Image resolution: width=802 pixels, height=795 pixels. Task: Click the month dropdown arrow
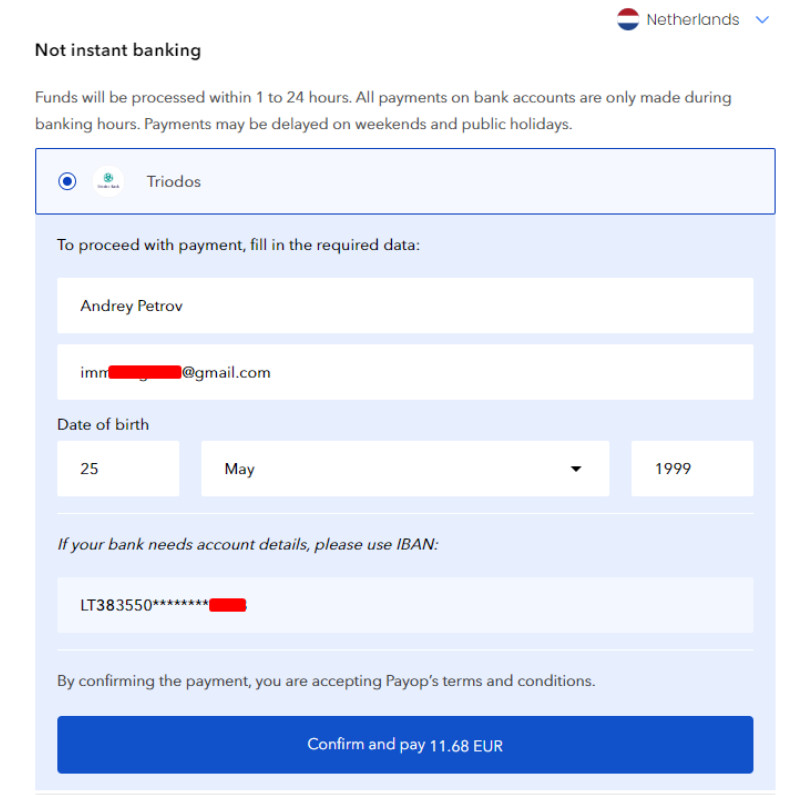(576, 469)
